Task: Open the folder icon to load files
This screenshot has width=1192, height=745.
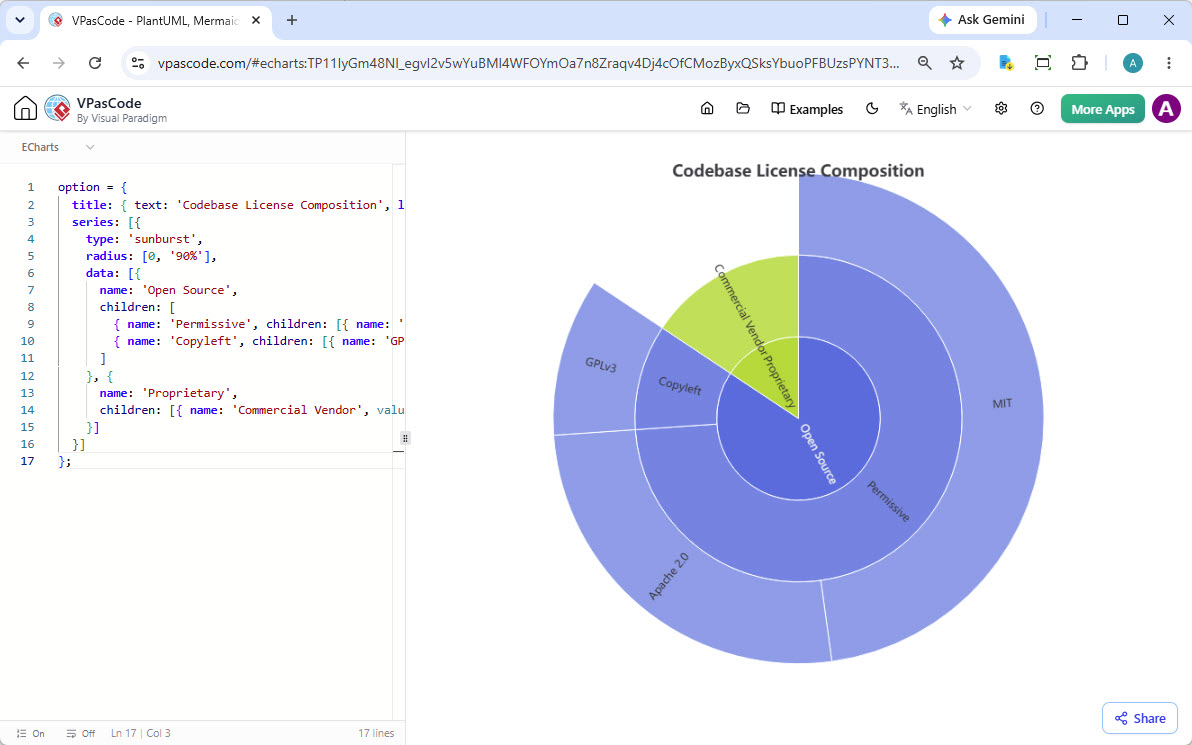Action: click(x=743, y=109)
